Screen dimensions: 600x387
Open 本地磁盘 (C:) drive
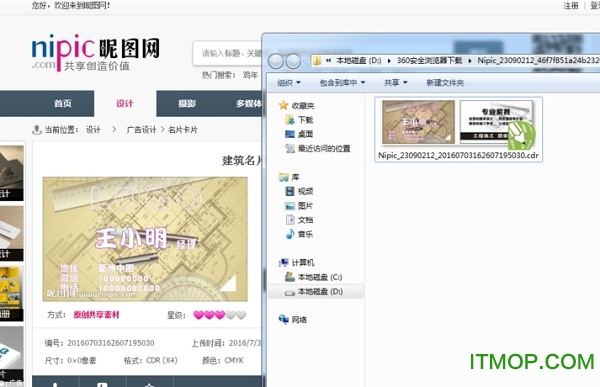coord(314,277)
